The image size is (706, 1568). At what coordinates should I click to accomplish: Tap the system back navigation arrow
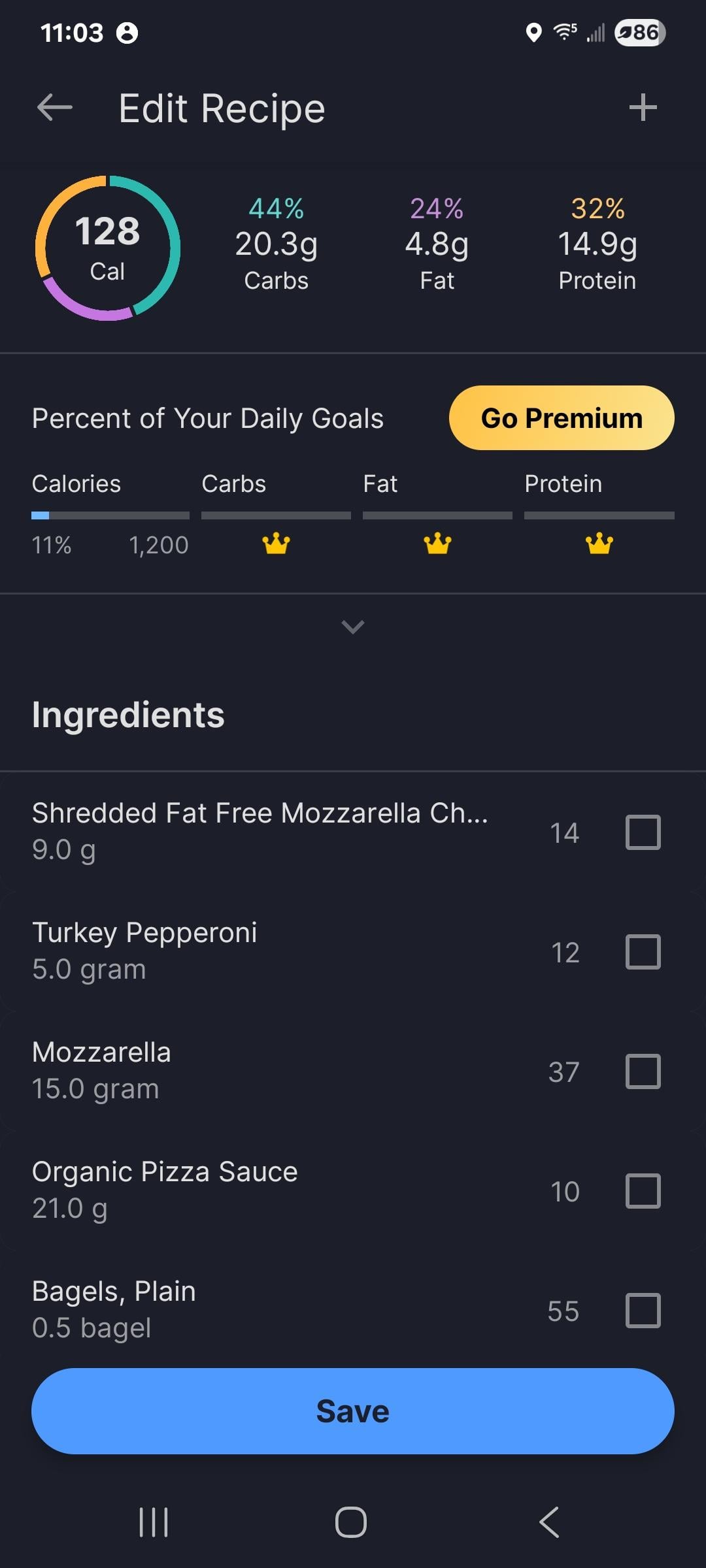click(549, 1522)
